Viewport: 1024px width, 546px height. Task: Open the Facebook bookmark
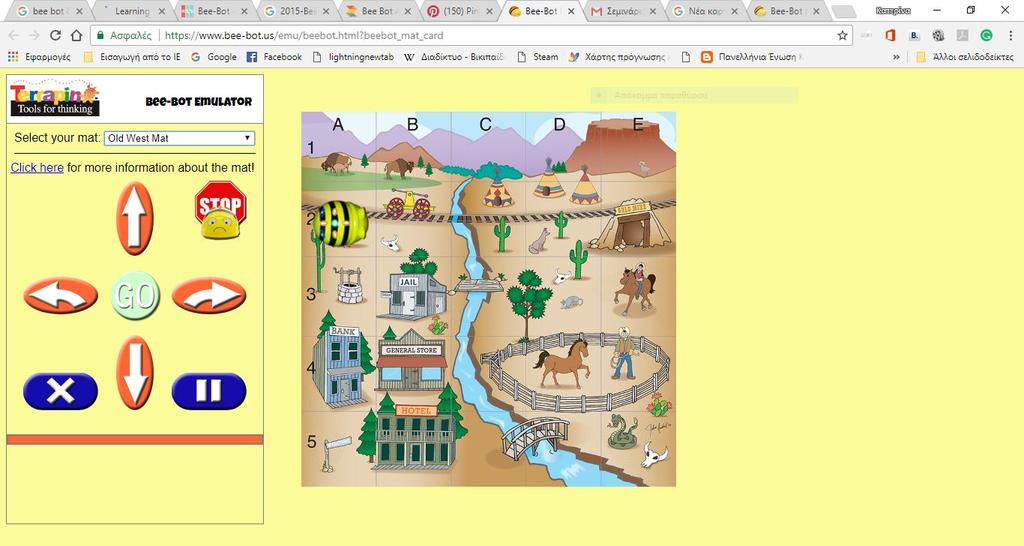tap(274, 57)
